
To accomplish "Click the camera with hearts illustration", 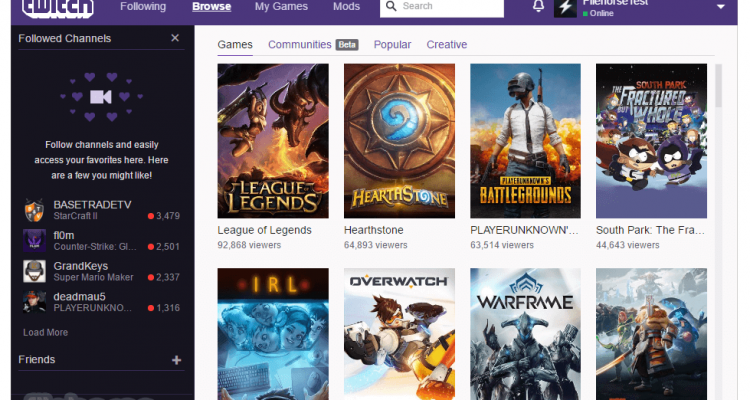I will (101, 97).
